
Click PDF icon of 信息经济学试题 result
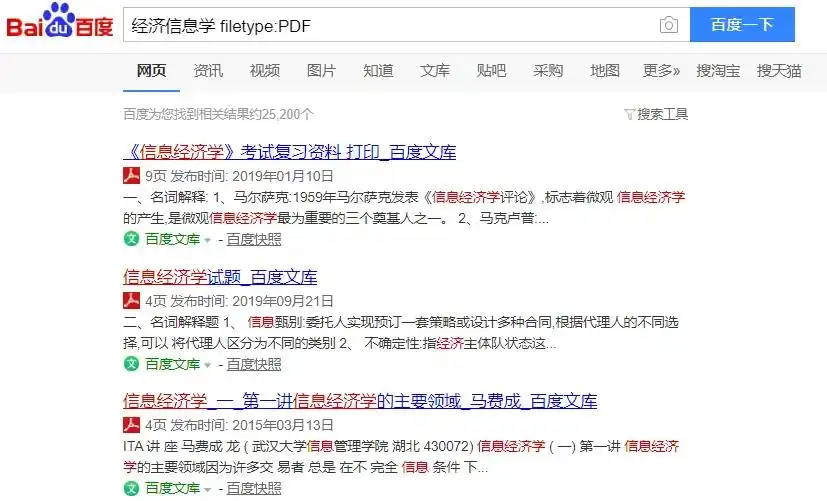131,301
